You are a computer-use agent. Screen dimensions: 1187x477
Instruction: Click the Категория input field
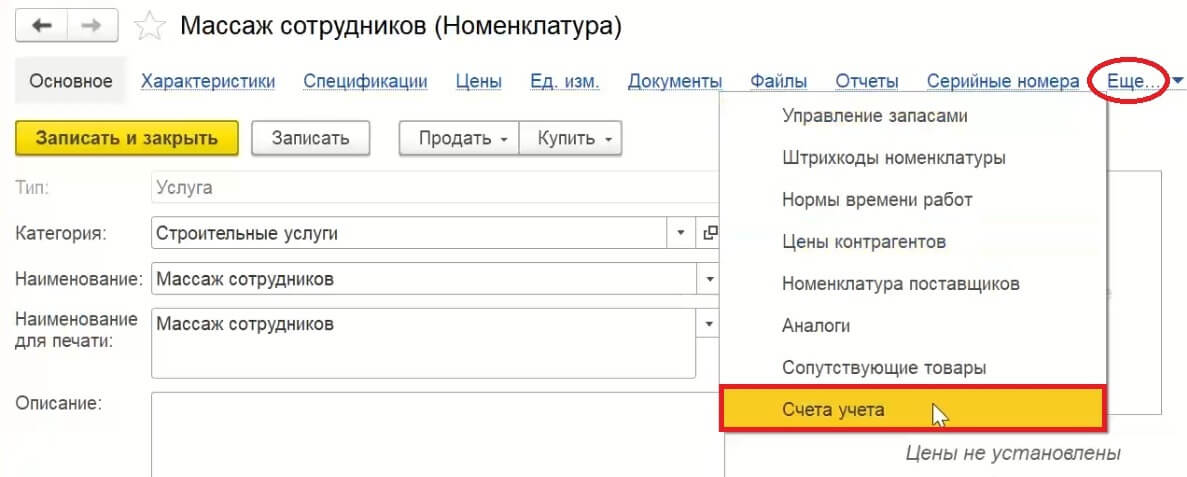[x=409, y=233]
